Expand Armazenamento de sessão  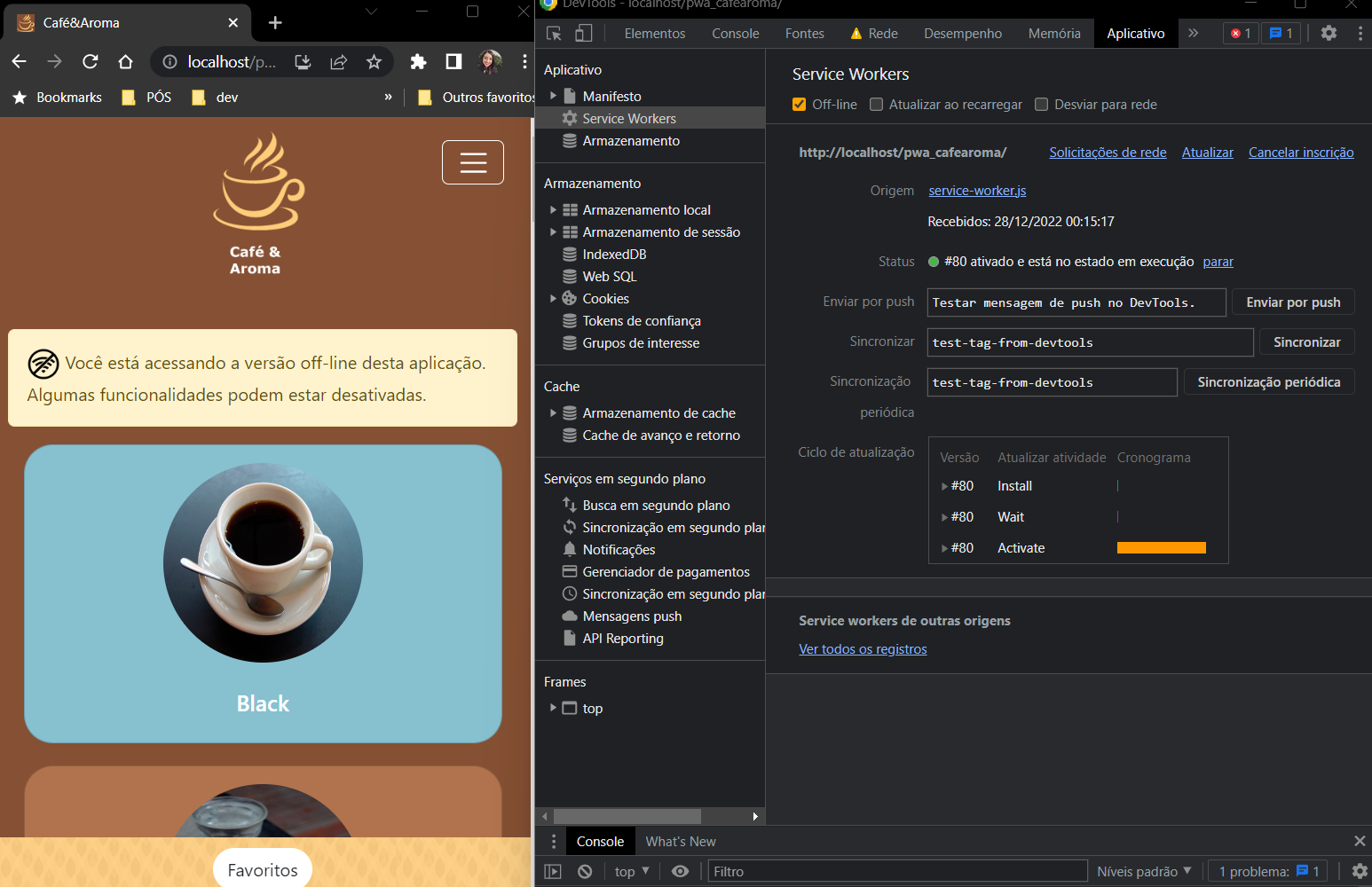click(x=553, y=232)
